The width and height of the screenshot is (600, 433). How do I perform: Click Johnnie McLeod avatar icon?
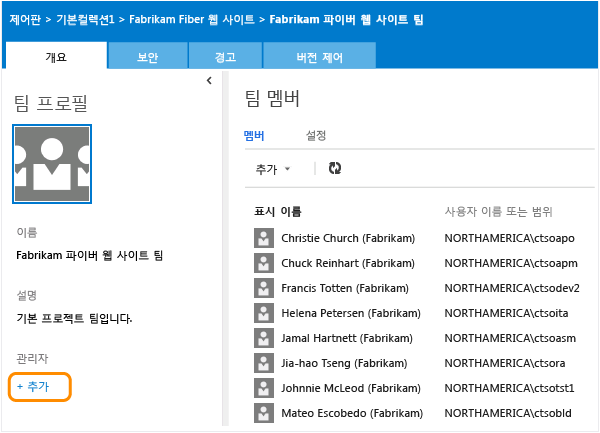tap(264, 388)
